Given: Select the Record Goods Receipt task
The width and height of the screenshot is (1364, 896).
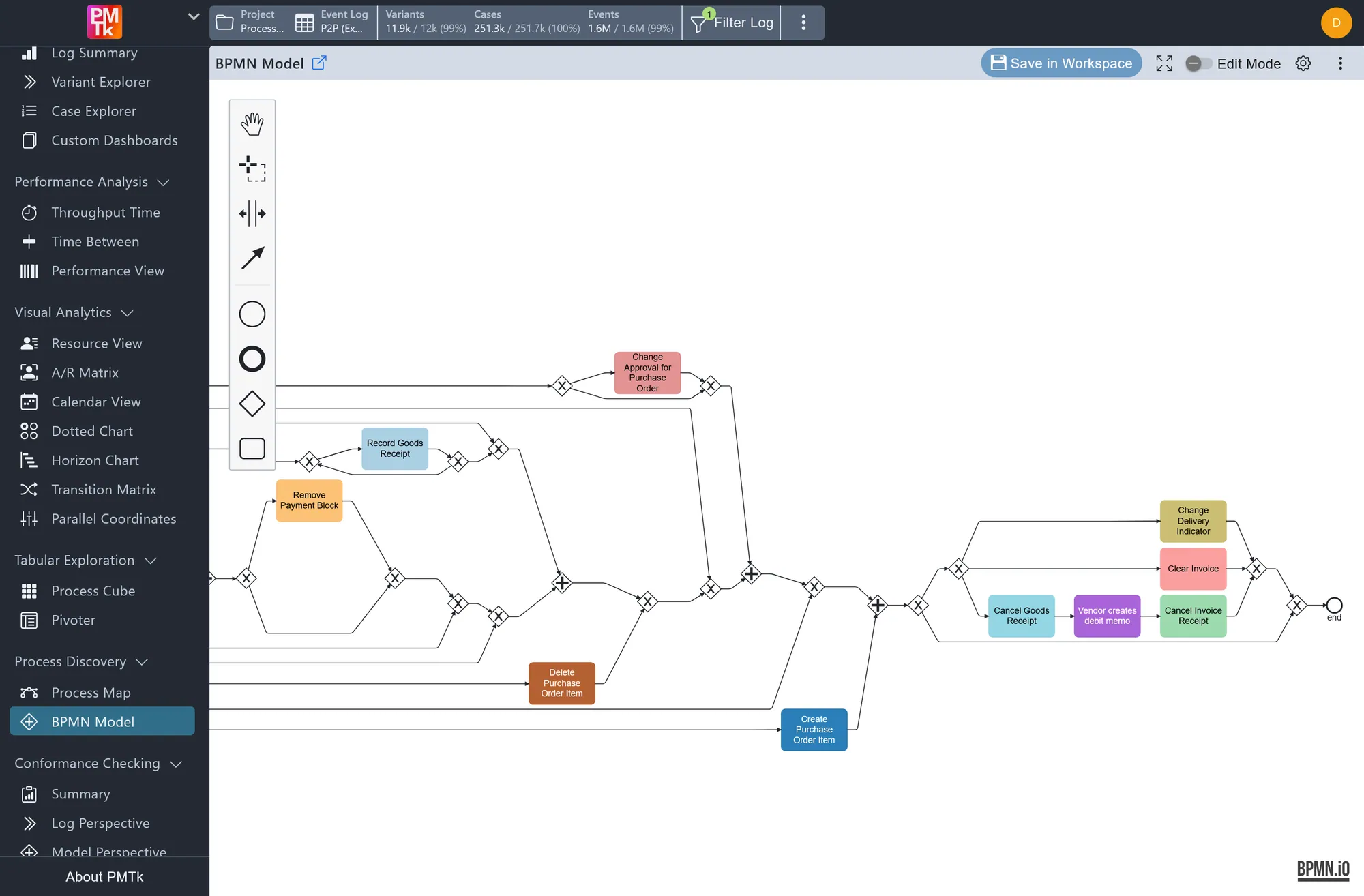Looking at the screenshot, I should click(x=395, y=449).
